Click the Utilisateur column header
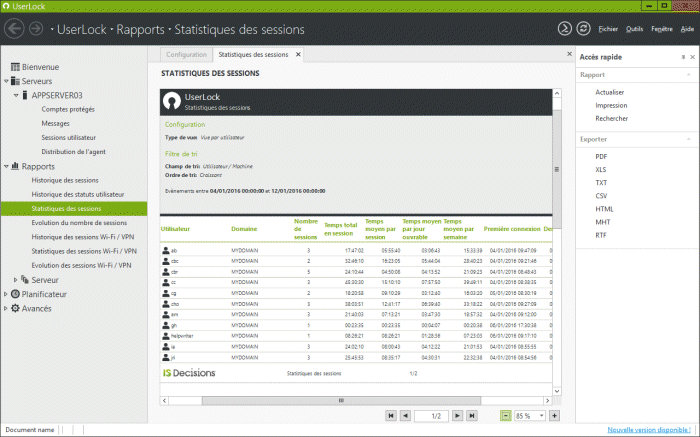Screen dimensions: 700x437 [x=175, y=229]
